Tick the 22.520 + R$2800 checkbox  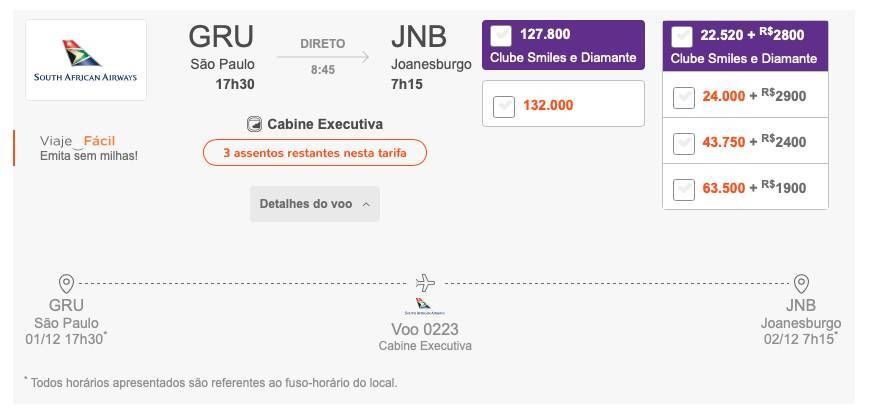pos(682,37)
